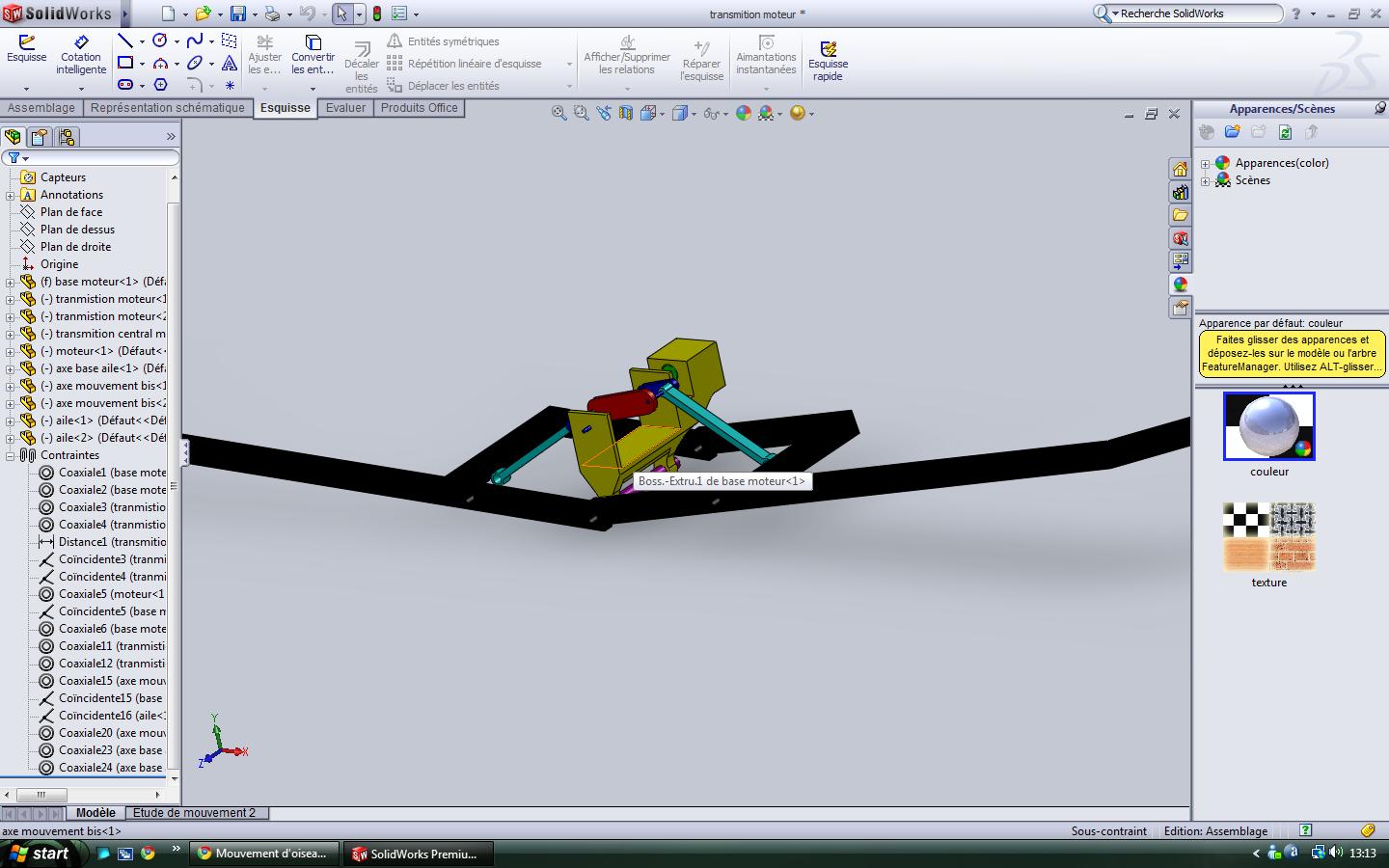Viewport: 1389px width, 868px height.
Task: Select the Text sketch tool
Action: pos(230,63)
